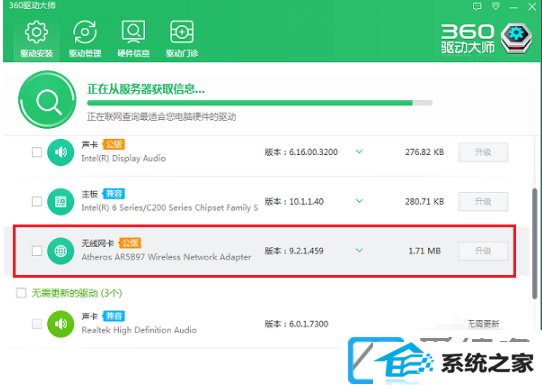Open the 驱动安装 tab
The image size is (542, 390).
(36, 39)
